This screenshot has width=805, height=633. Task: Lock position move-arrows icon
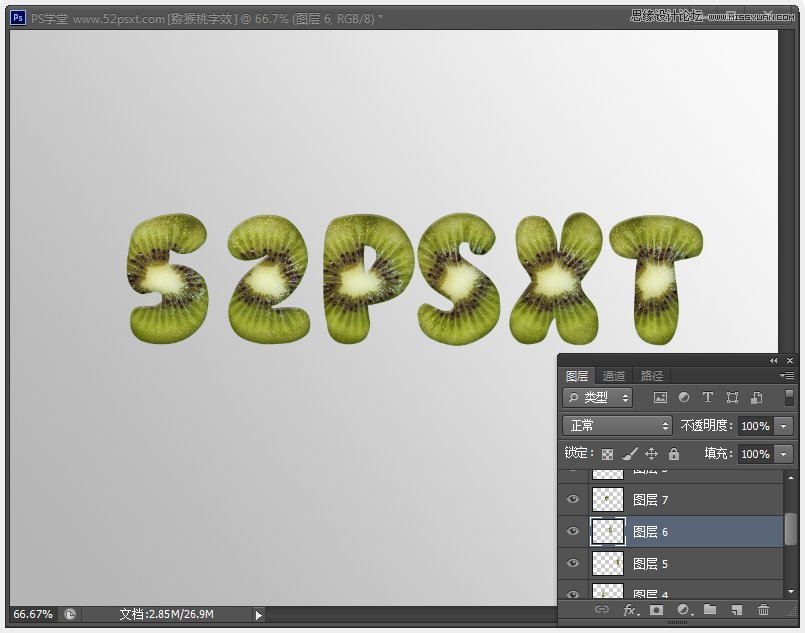[651, 454]
